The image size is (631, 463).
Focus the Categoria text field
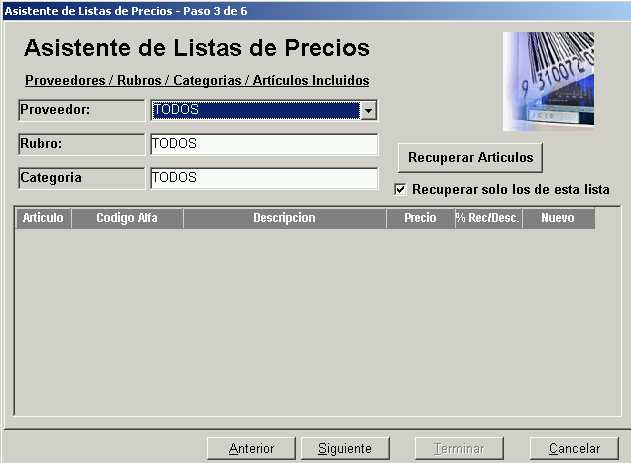pyautogui.click(x=264, y=178)
